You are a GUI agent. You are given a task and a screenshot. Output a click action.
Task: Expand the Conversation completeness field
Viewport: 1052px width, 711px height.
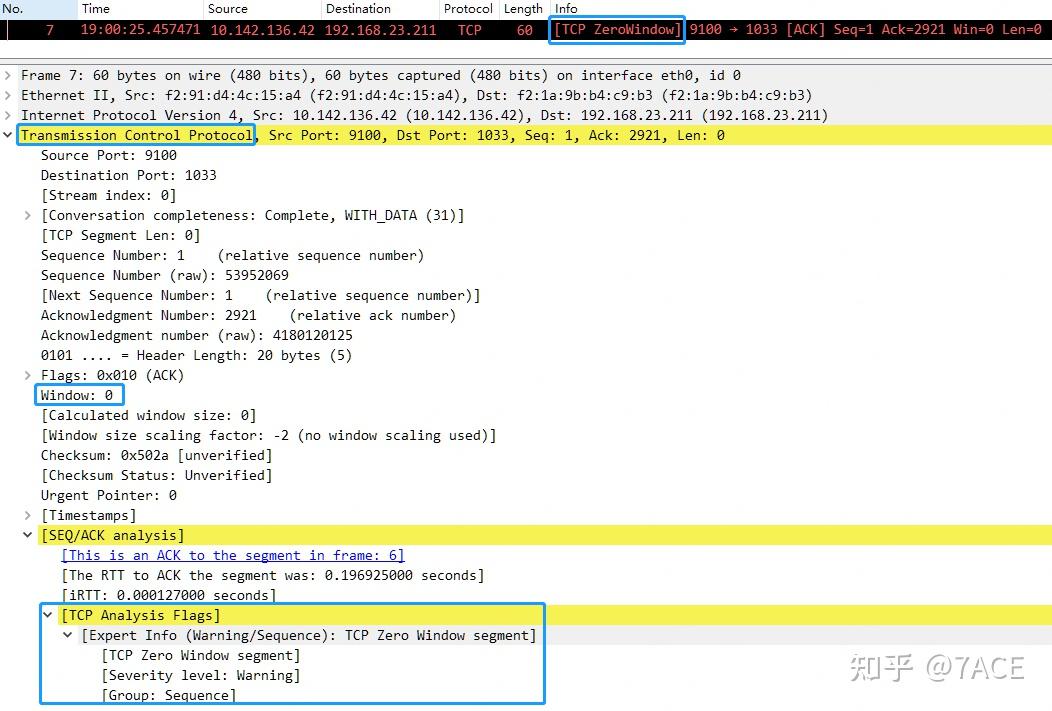27,215
